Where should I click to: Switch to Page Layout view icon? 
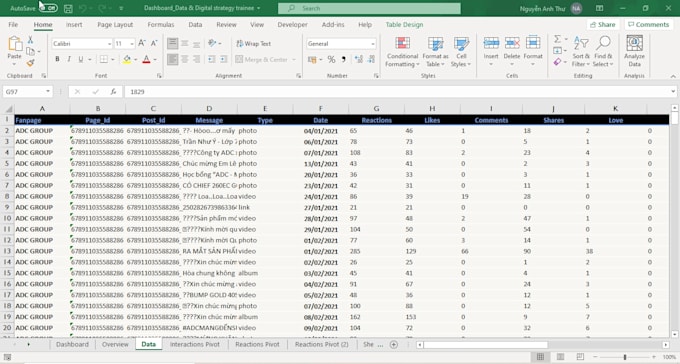560,357
